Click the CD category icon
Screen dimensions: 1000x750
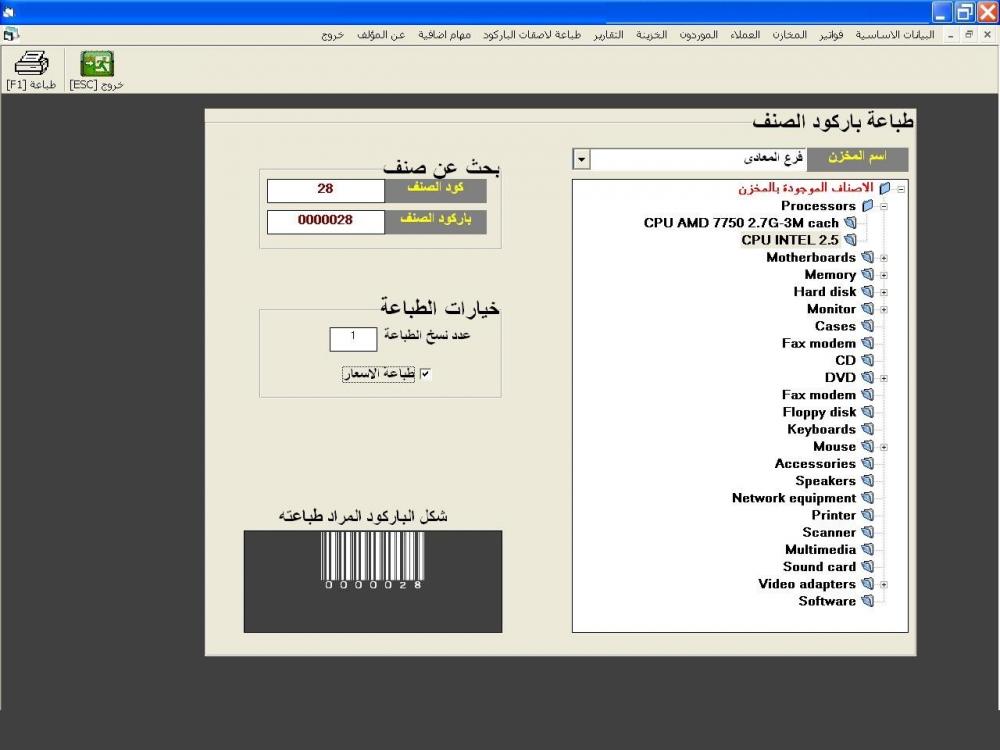click(x=867, y=360)
